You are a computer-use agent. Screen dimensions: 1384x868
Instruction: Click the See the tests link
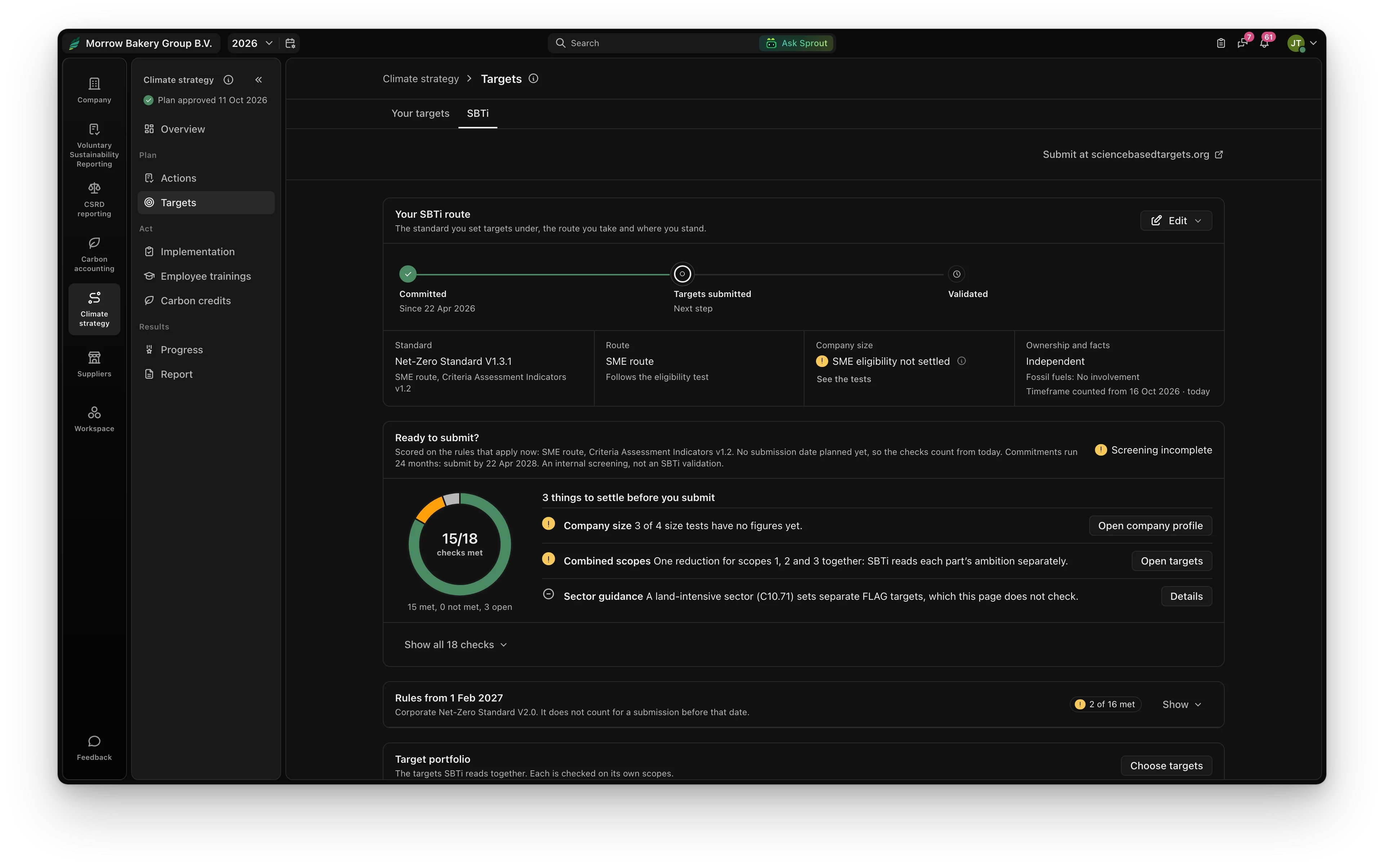tap(843, 379)
